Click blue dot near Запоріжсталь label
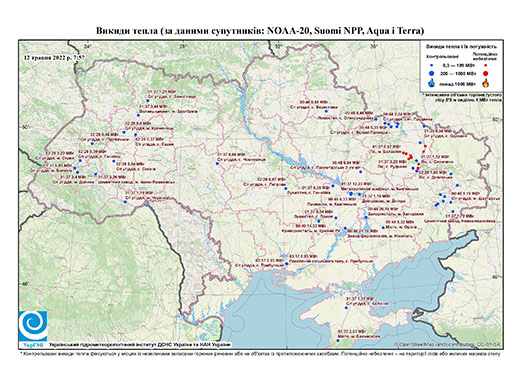This screenshot has width=520, height=368. [366, 217]
